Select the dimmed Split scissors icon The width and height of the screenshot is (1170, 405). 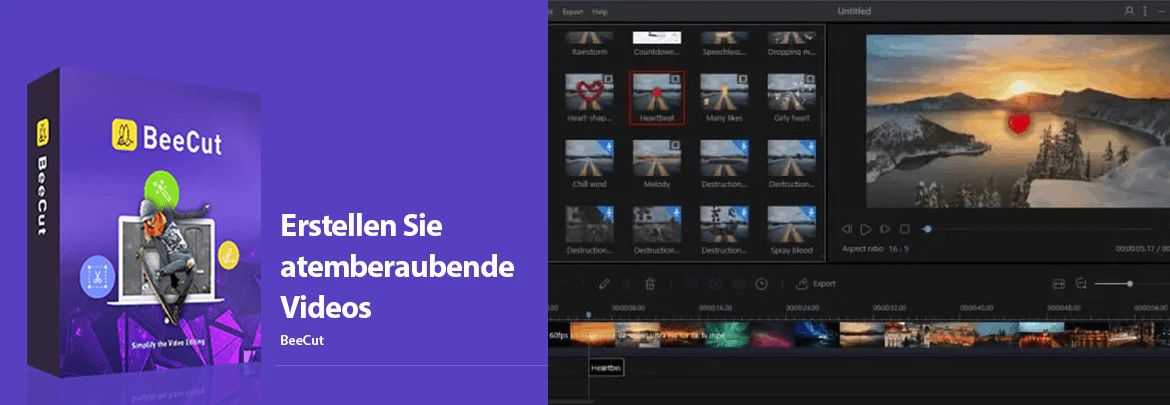click(628, 284)
